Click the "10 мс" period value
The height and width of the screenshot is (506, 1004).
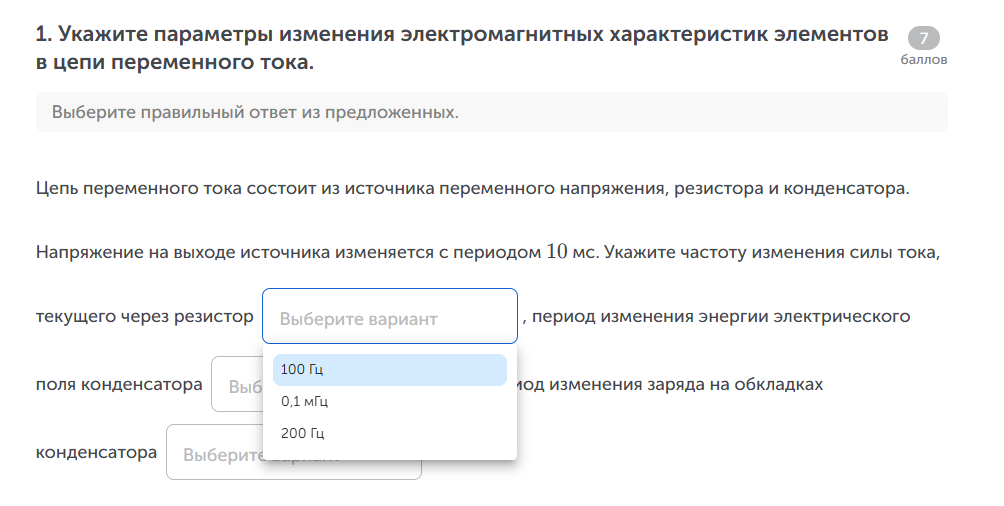(570, 252)
